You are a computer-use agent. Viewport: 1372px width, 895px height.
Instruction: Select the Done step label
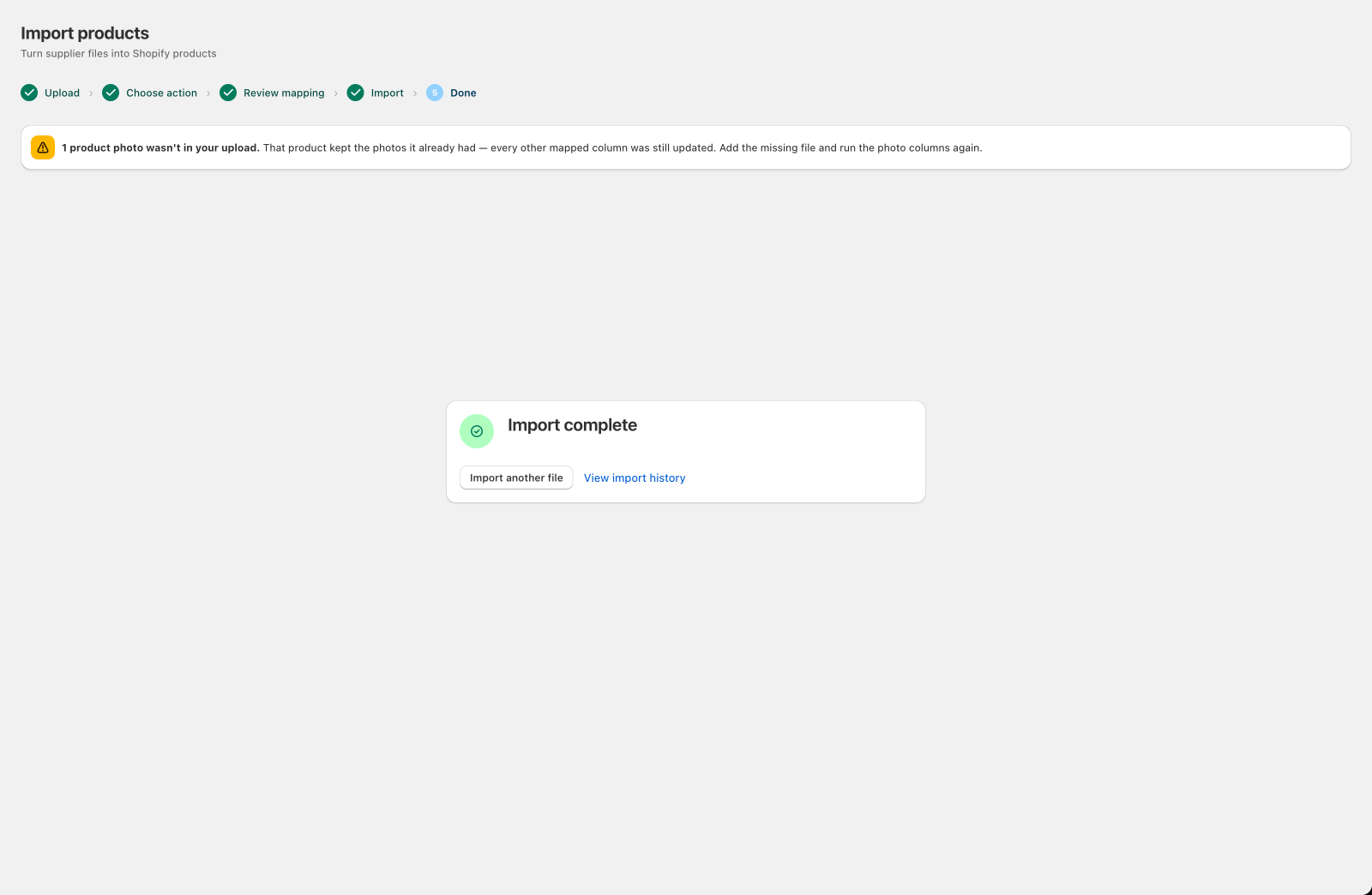[463, 93]
